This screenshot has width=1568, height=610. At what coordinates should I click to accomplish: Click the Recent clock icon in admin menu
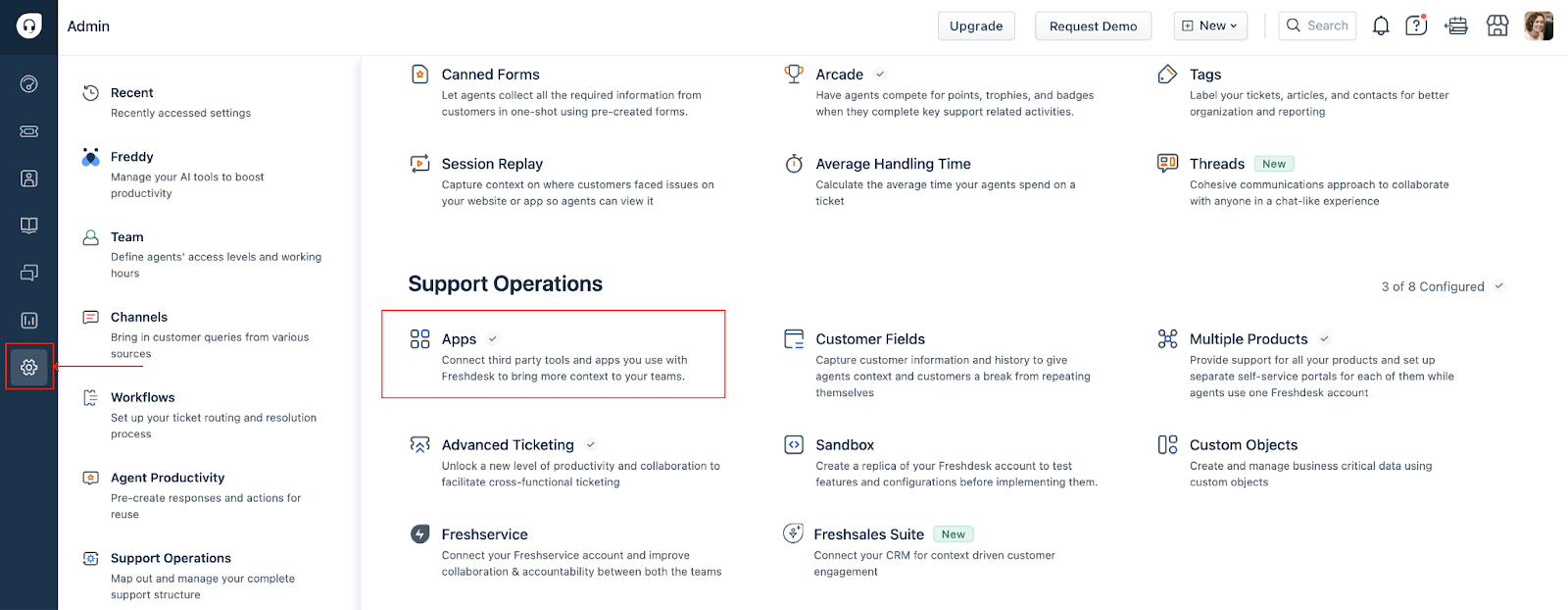(90, 92)
